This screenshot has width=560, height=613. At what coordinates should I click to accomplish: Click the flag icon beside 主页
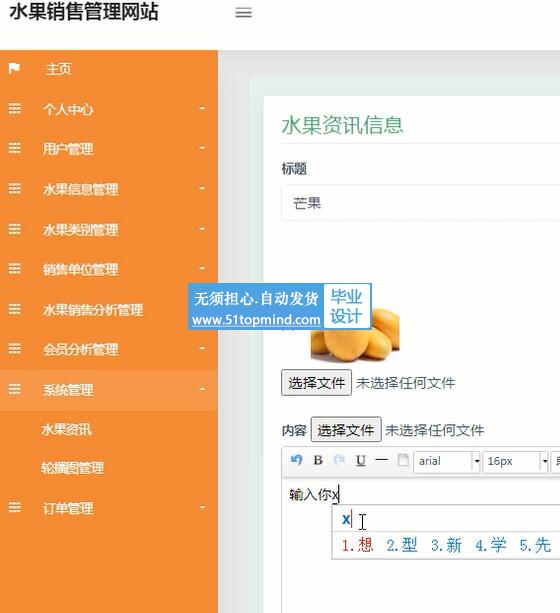14,68
